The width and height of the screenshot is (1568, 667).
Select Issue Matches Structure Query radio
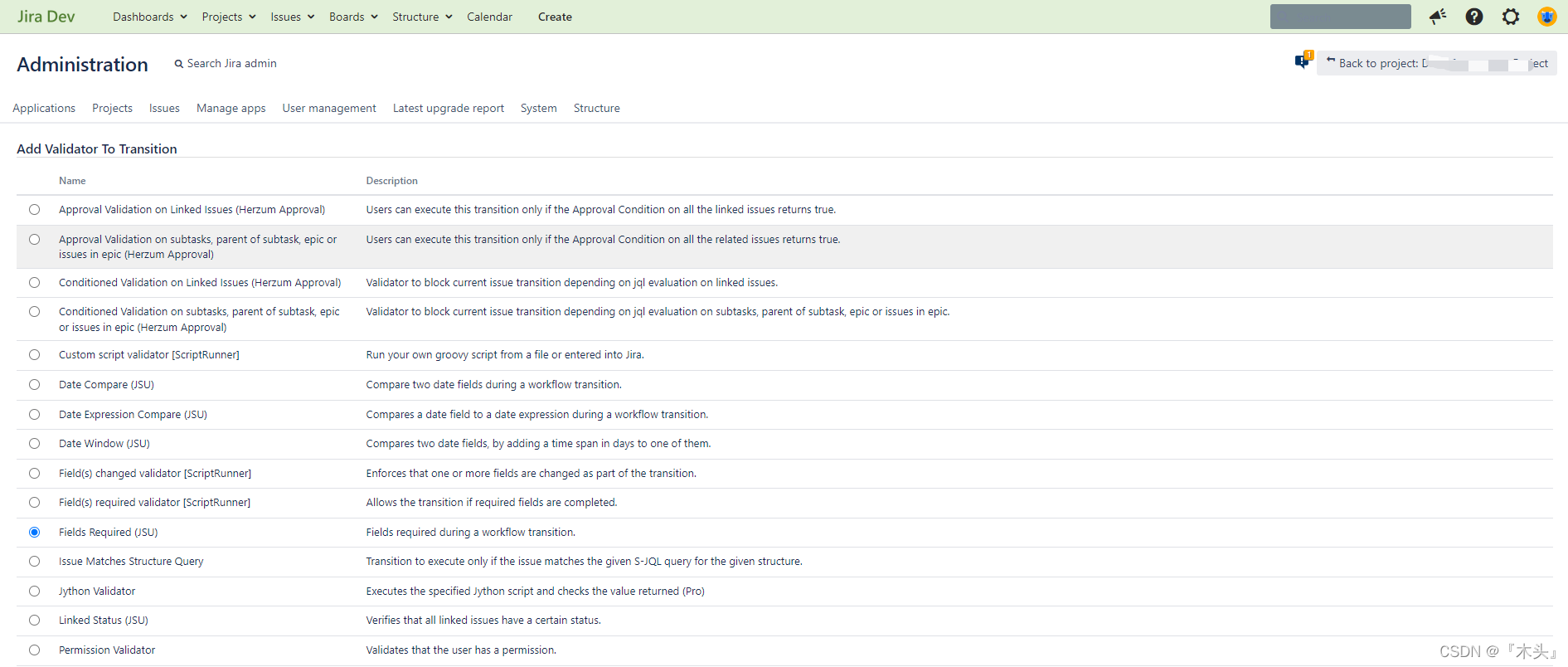[34, 562]
